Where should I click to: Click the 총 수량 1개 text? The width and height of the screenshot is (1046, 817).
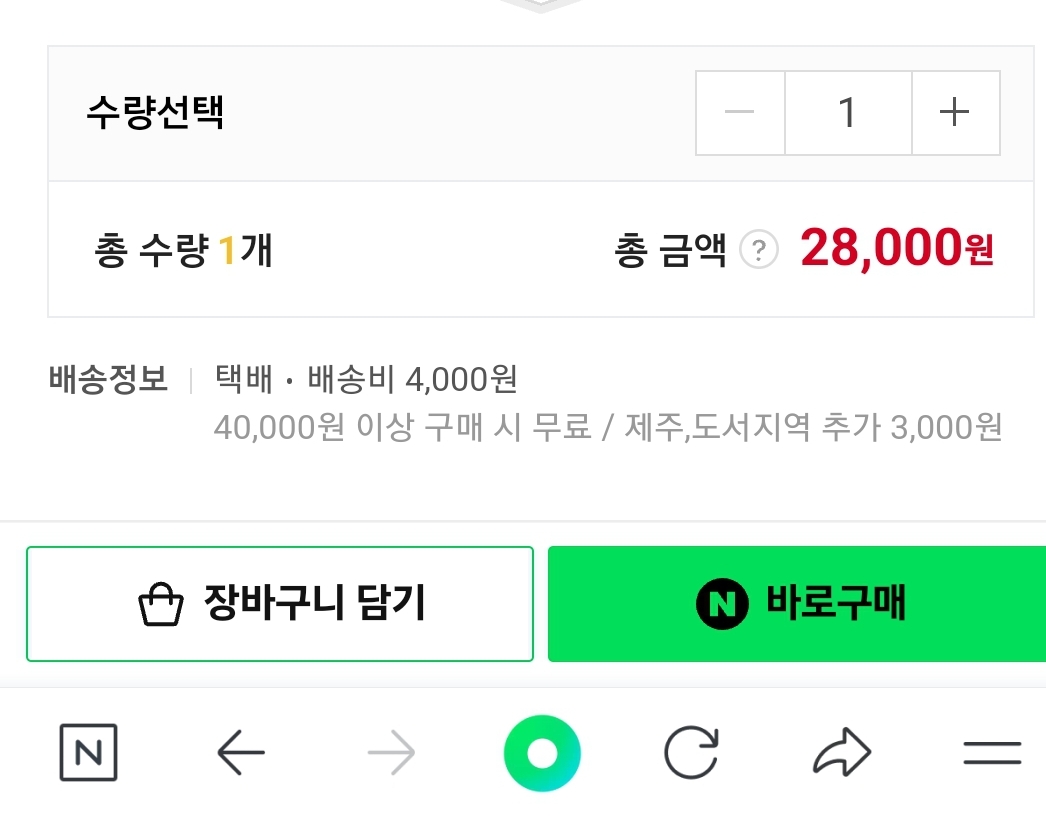click(x=181, y=249)
